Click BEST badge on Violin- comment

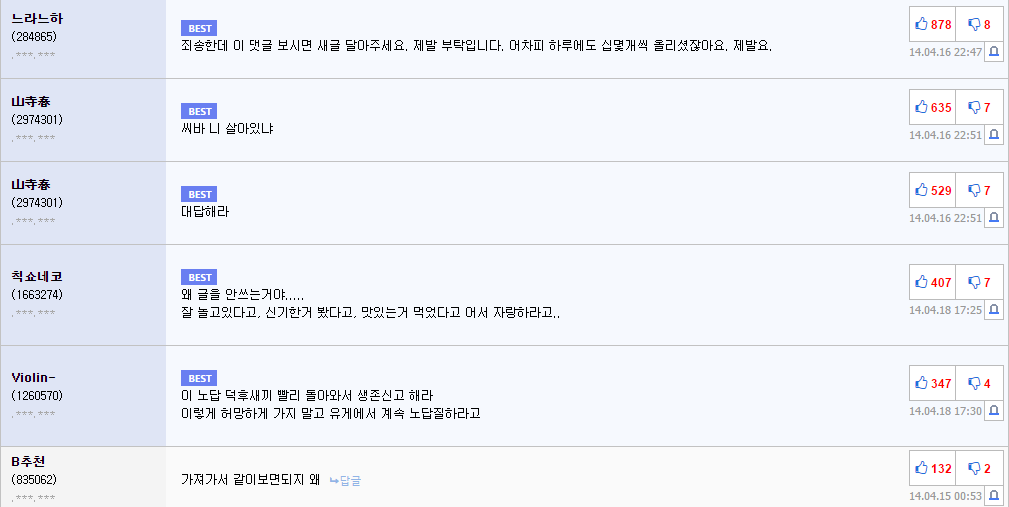point(199,378)
